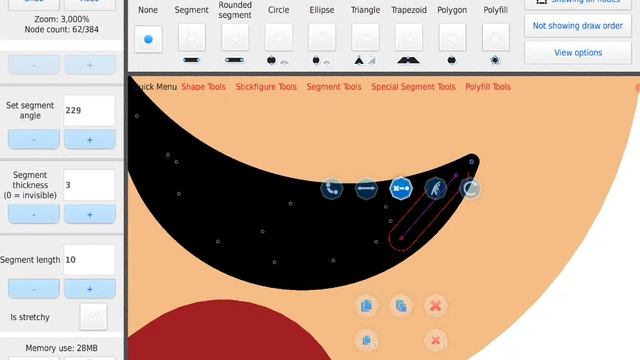This screenshot has height=360, width=640.
Task: Decrease segment thickness with minus
Action: [x=34, y=214]
